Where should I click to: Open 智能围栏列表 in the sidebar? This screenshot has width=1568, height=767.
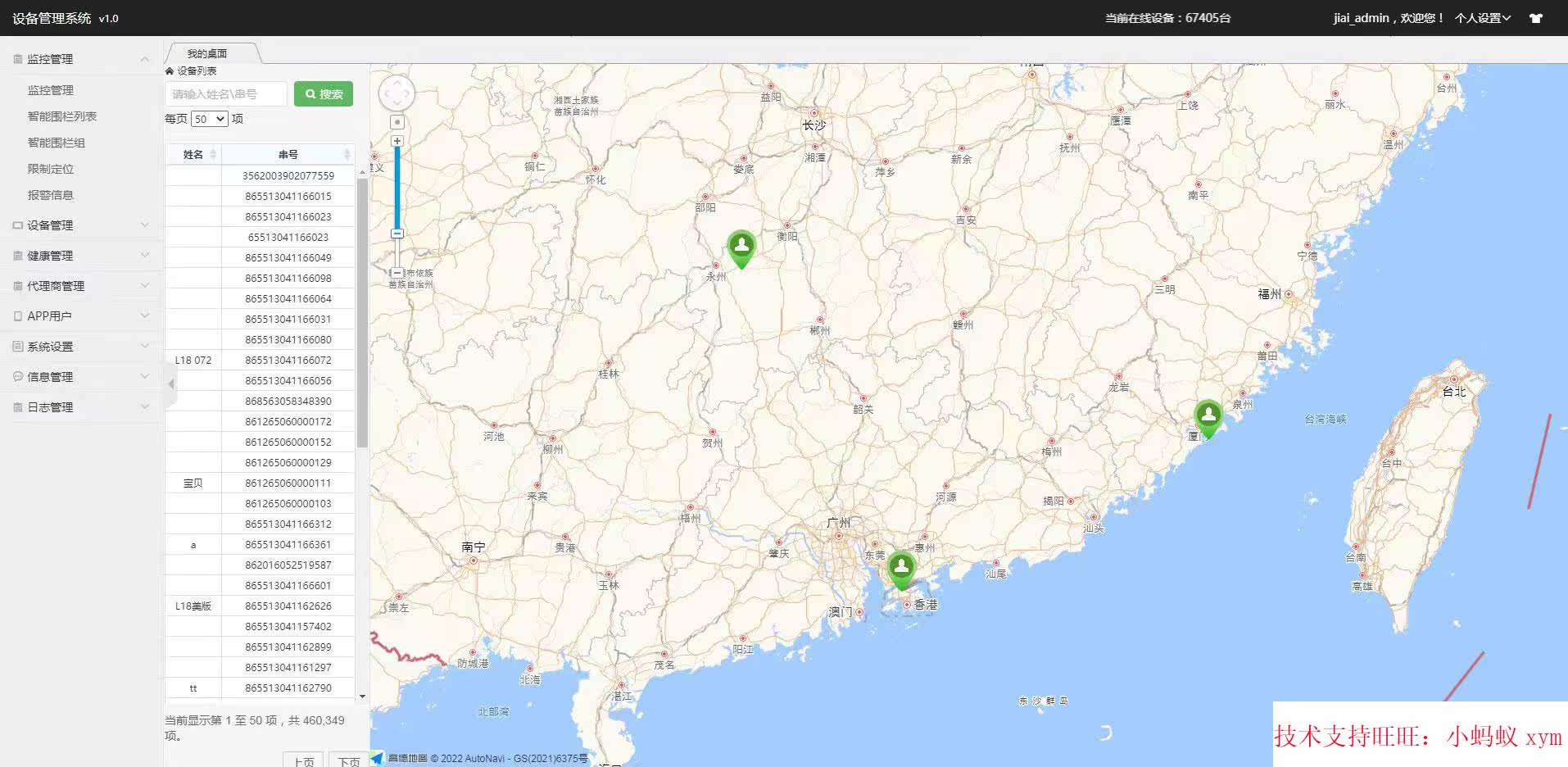tap(62, 116)
